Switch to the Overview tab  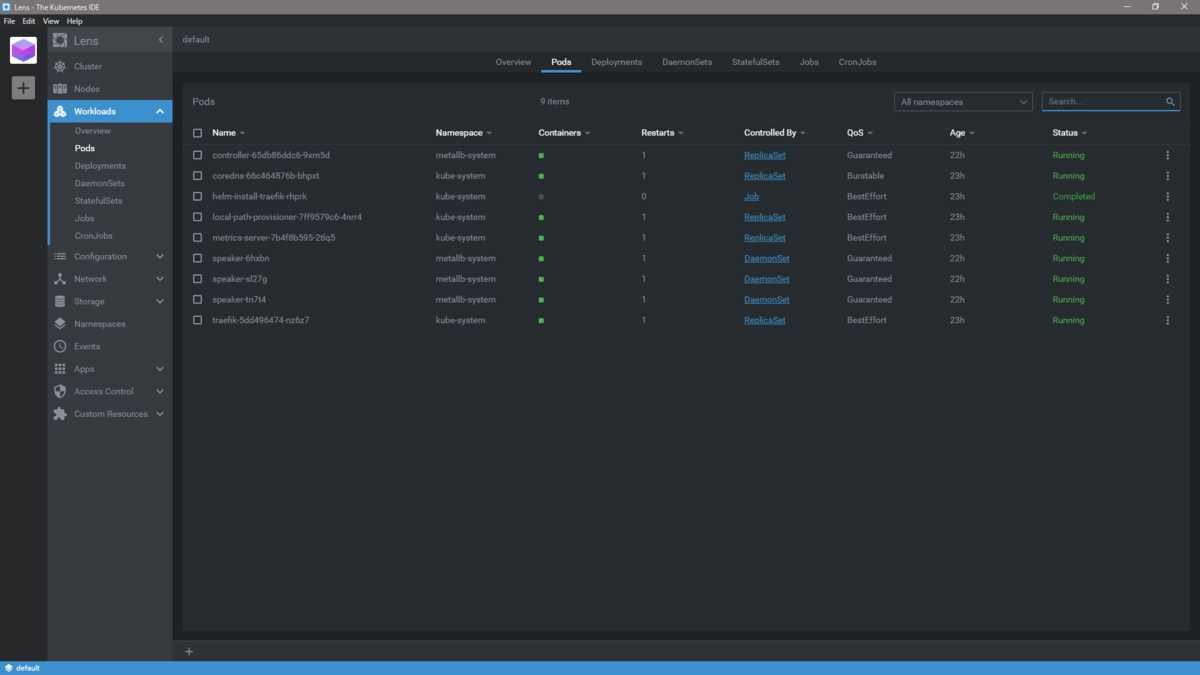(513, 62)
